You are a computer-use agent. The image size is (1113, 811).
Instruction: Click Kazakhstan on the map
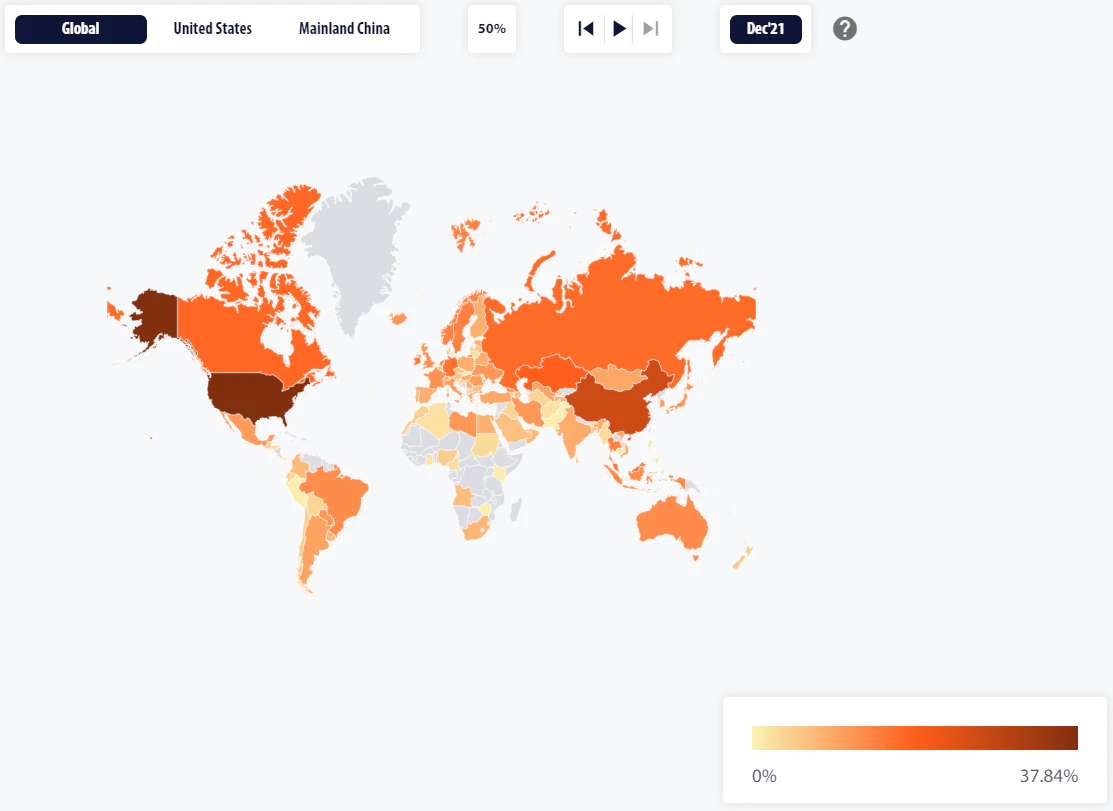(550, 374)
